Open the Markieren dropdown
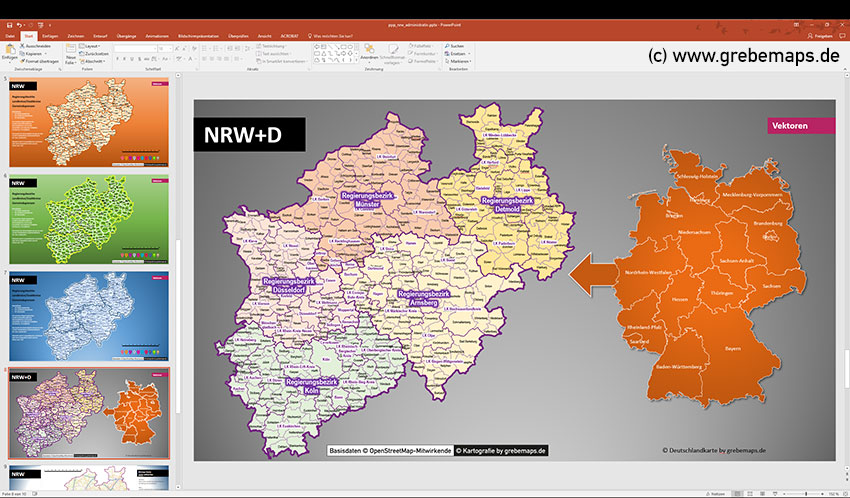 (459, 61)
